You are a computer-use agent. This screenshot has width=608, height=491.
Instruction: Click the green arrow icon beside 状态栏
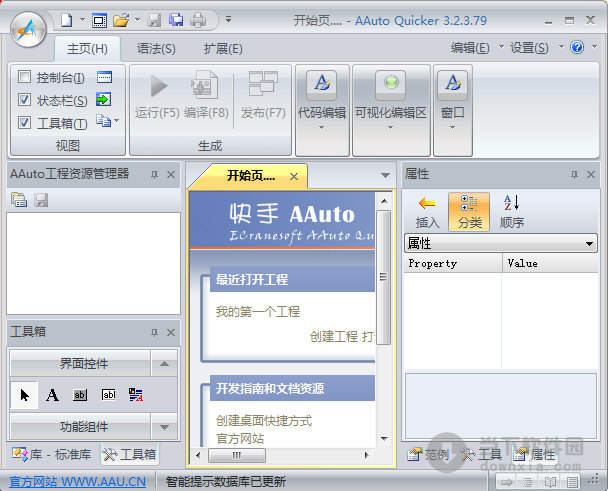[x=104, y=100]
